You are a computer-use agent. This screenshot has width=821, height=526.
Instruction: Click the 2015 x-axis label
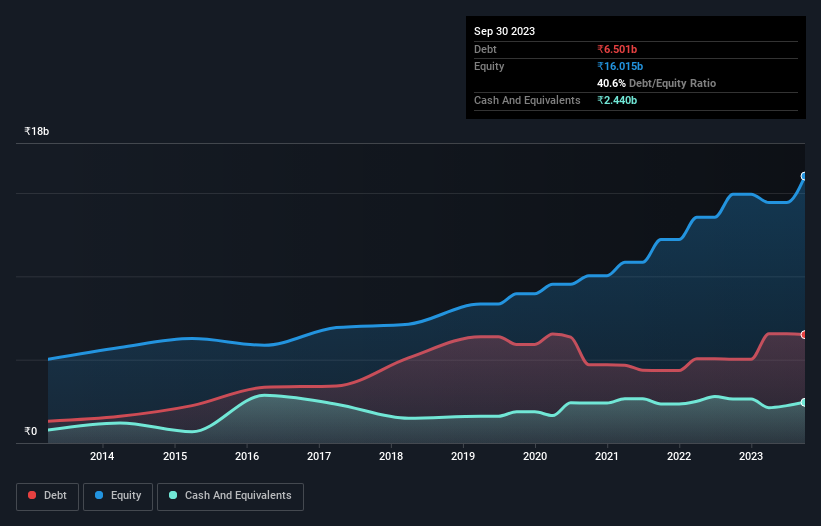point(175,456)
